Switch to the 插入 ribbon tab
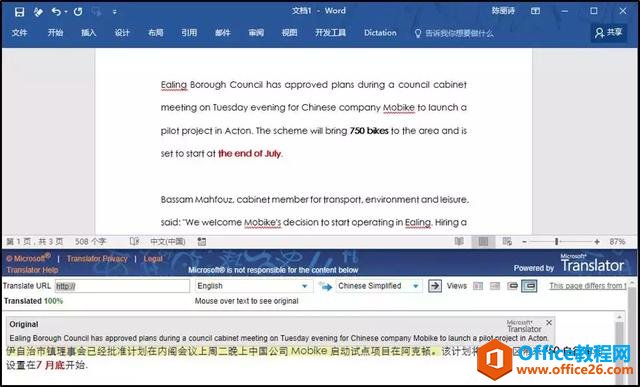This screenshot has width=640, height=387. (89, 33)
